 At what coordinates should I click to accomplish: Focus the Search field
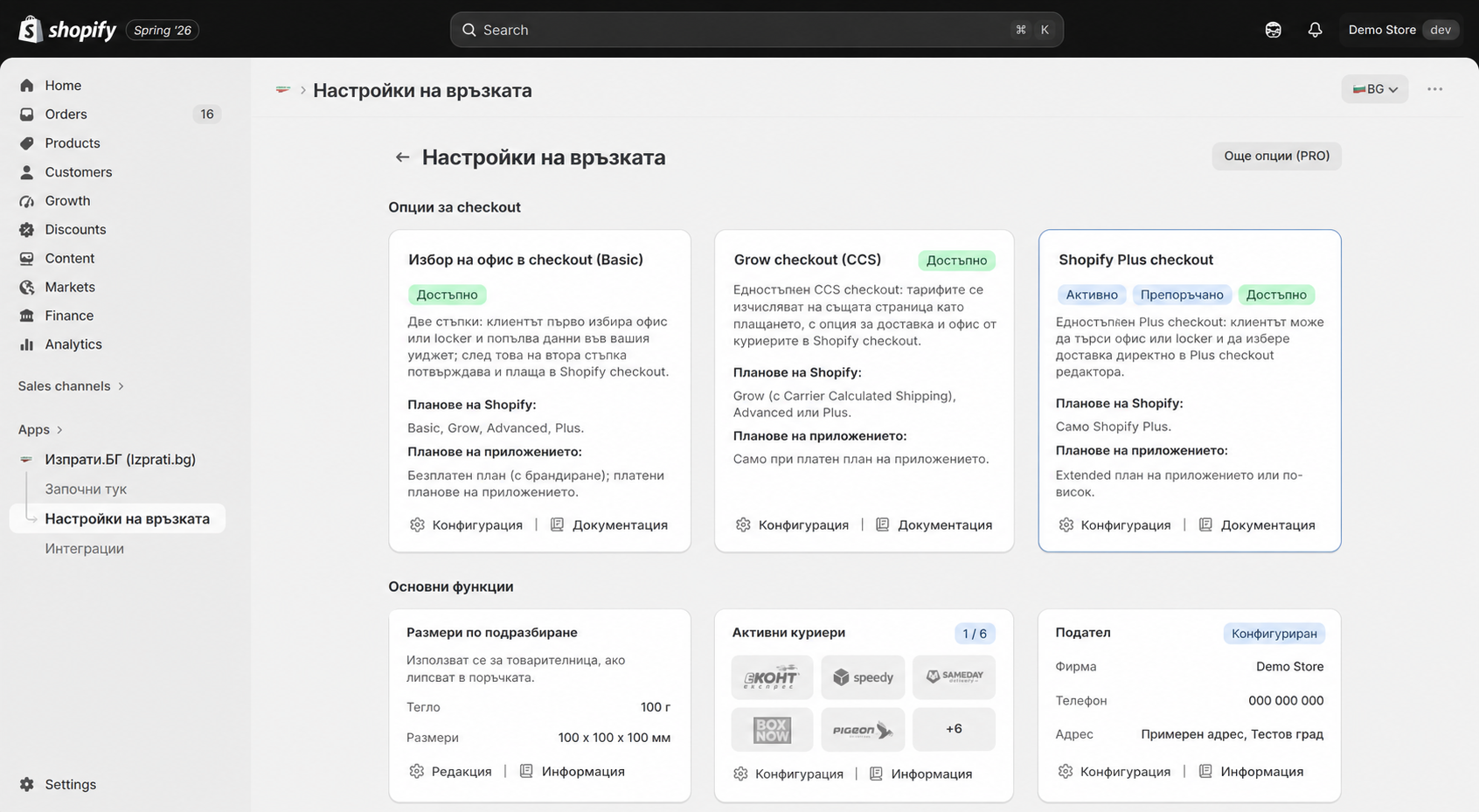757,30
